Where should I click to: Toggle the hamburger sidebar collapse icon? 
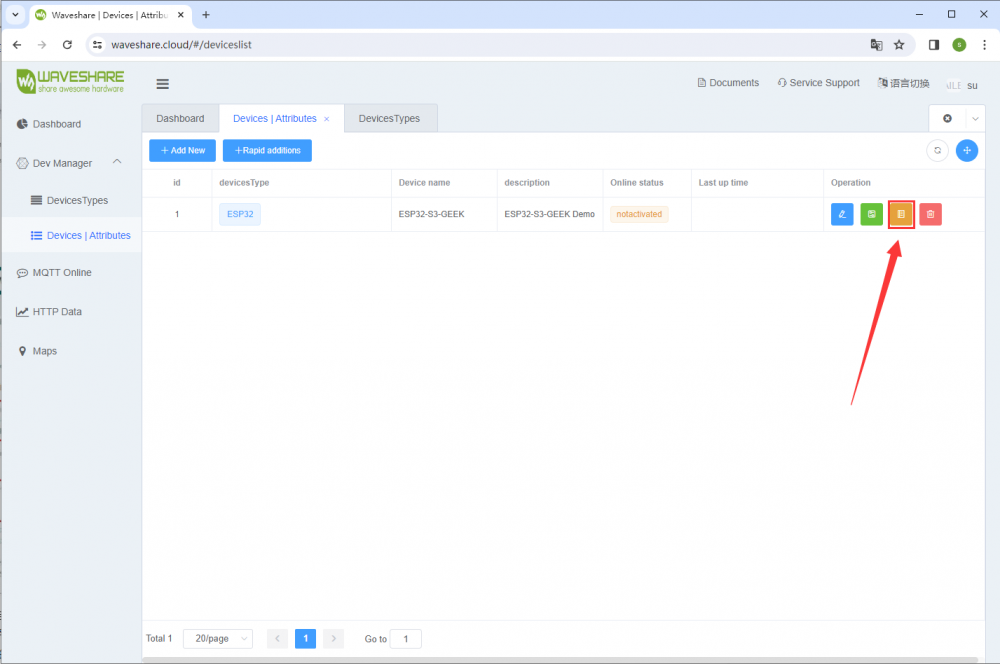[163, 84]
